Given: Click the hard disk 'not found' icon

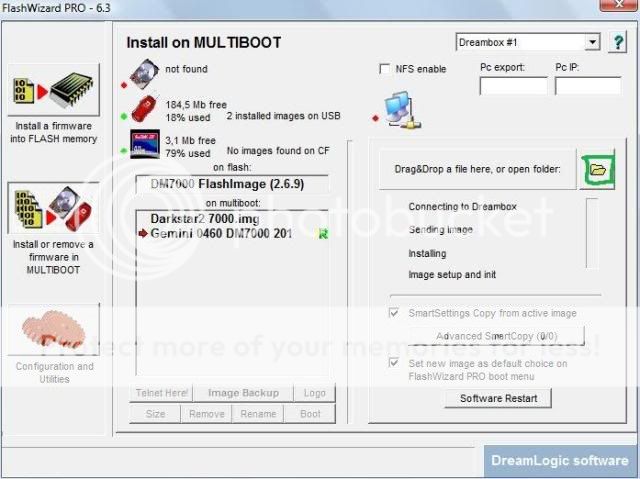Looking at the screenshot, I should pyautogui.click(x=144, y=73).
